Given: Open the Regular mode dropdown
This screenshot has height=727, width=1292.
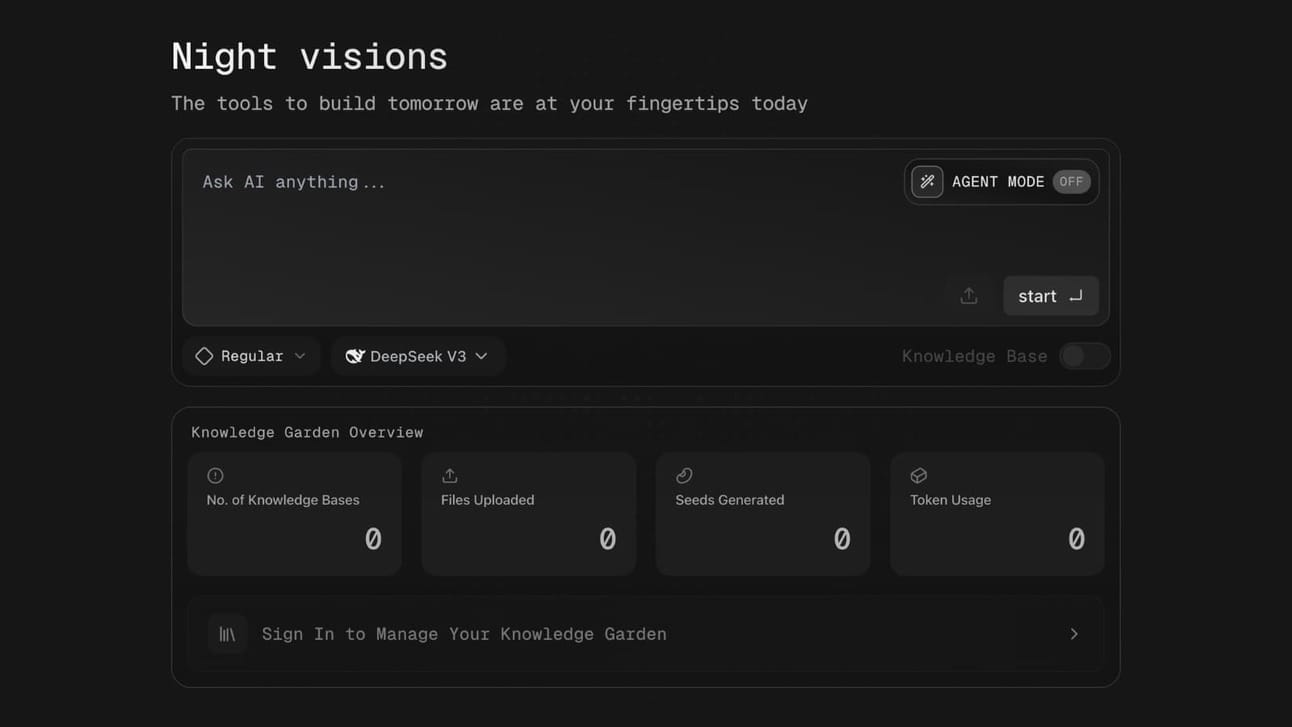Looking at the screenshot, I should [251, 356].
